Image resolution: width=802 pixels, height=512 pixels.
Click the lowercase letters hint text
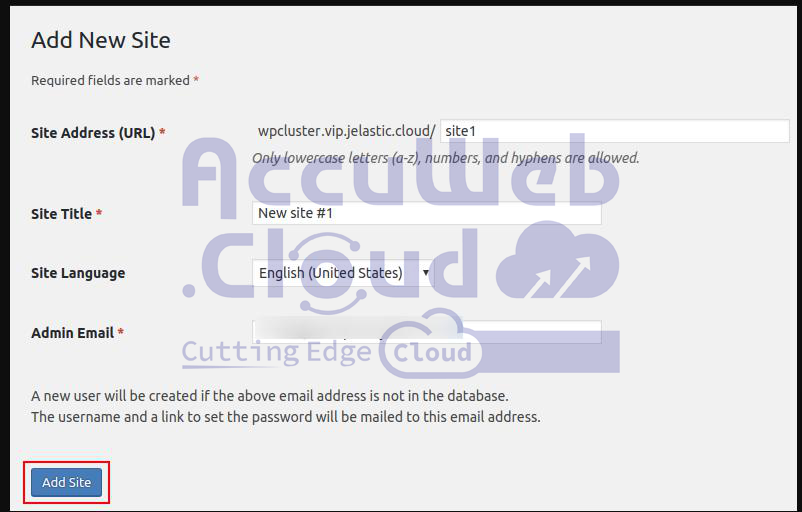click(445, 158)
